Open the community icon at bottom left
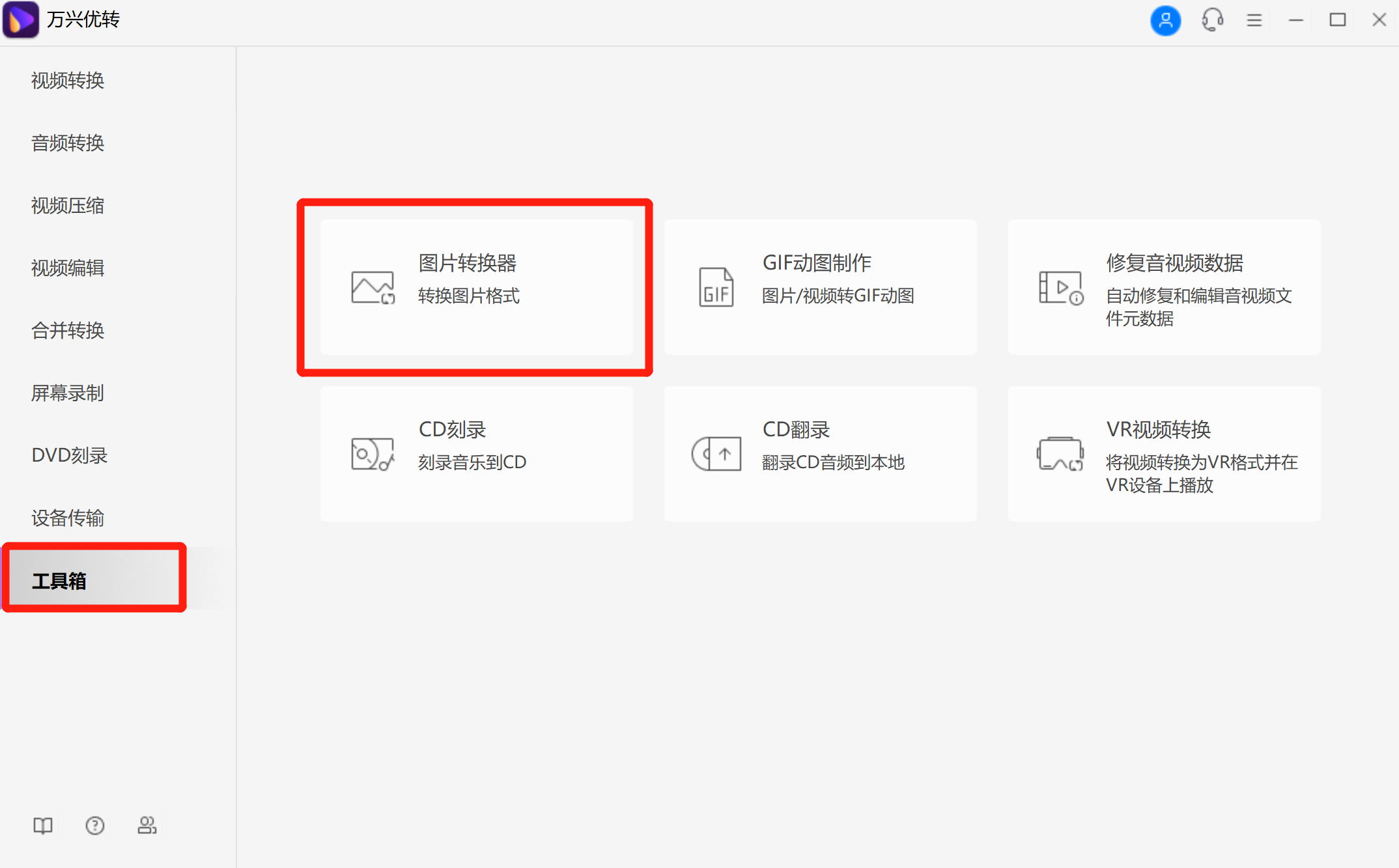This screenshot has width=1399, height=868. (147, 826)
